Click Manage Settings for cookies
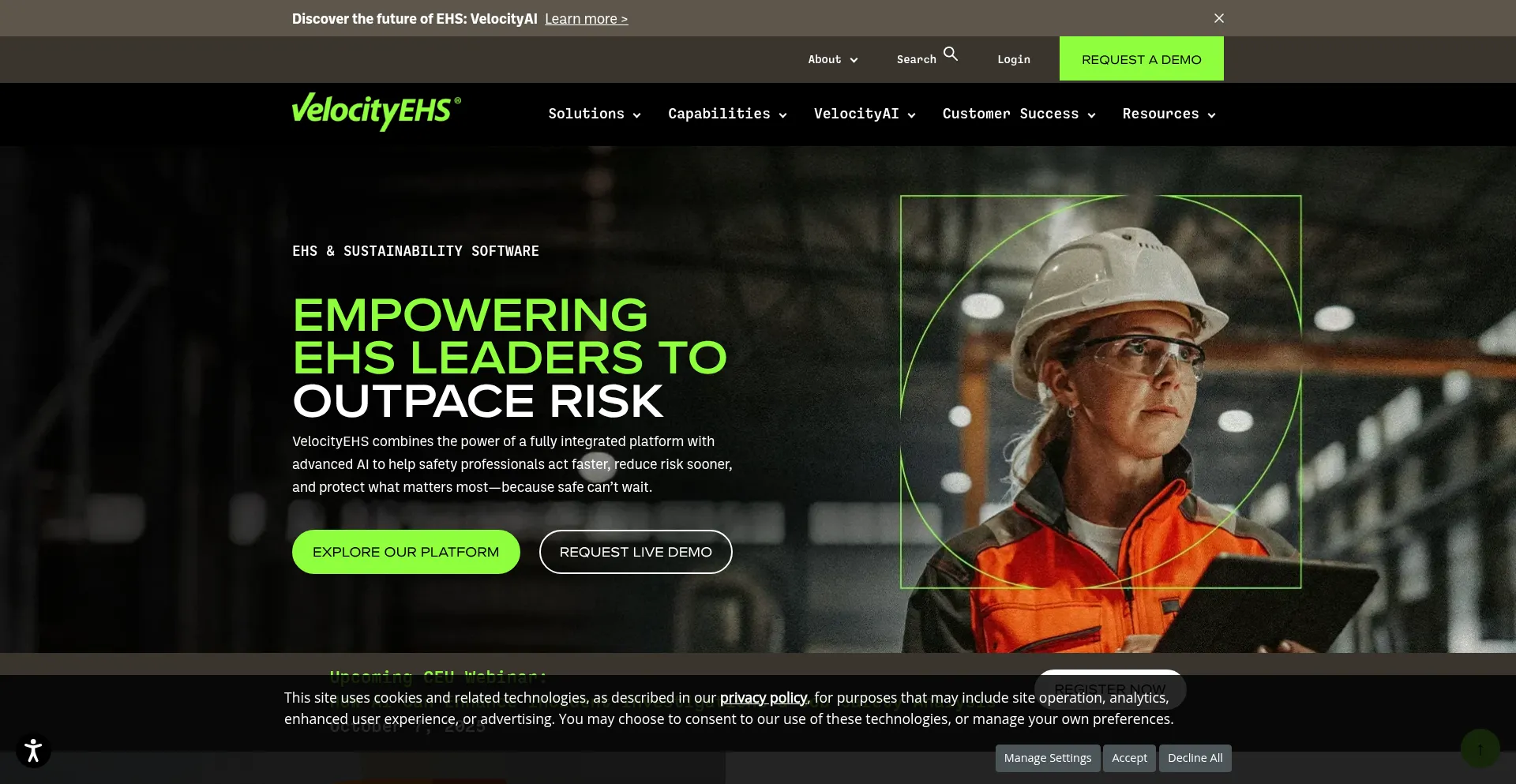 [x=1047, y=758]
